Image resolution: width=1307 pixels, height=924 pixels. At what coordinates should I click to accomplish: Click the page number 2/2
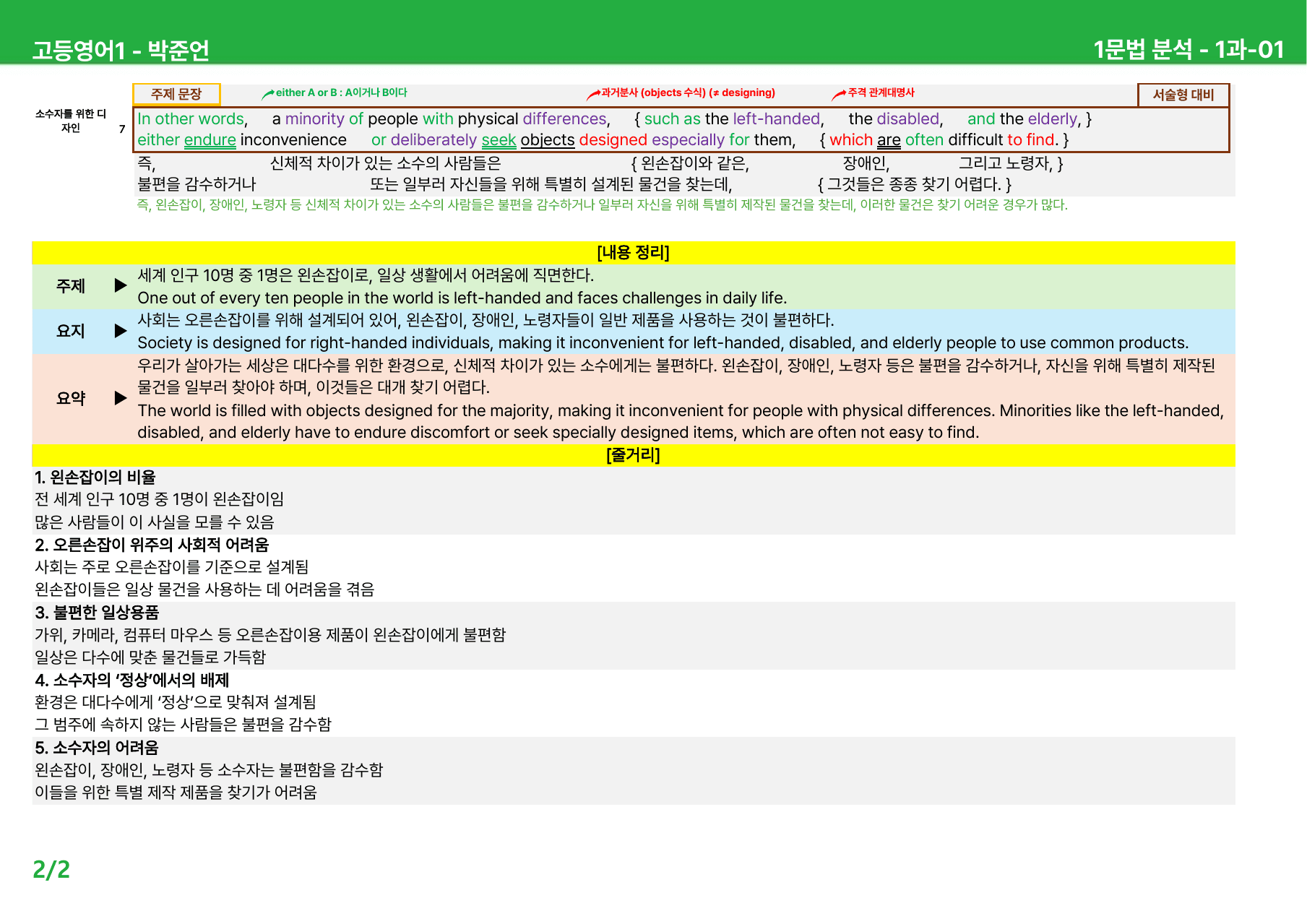tap(51, 869)
